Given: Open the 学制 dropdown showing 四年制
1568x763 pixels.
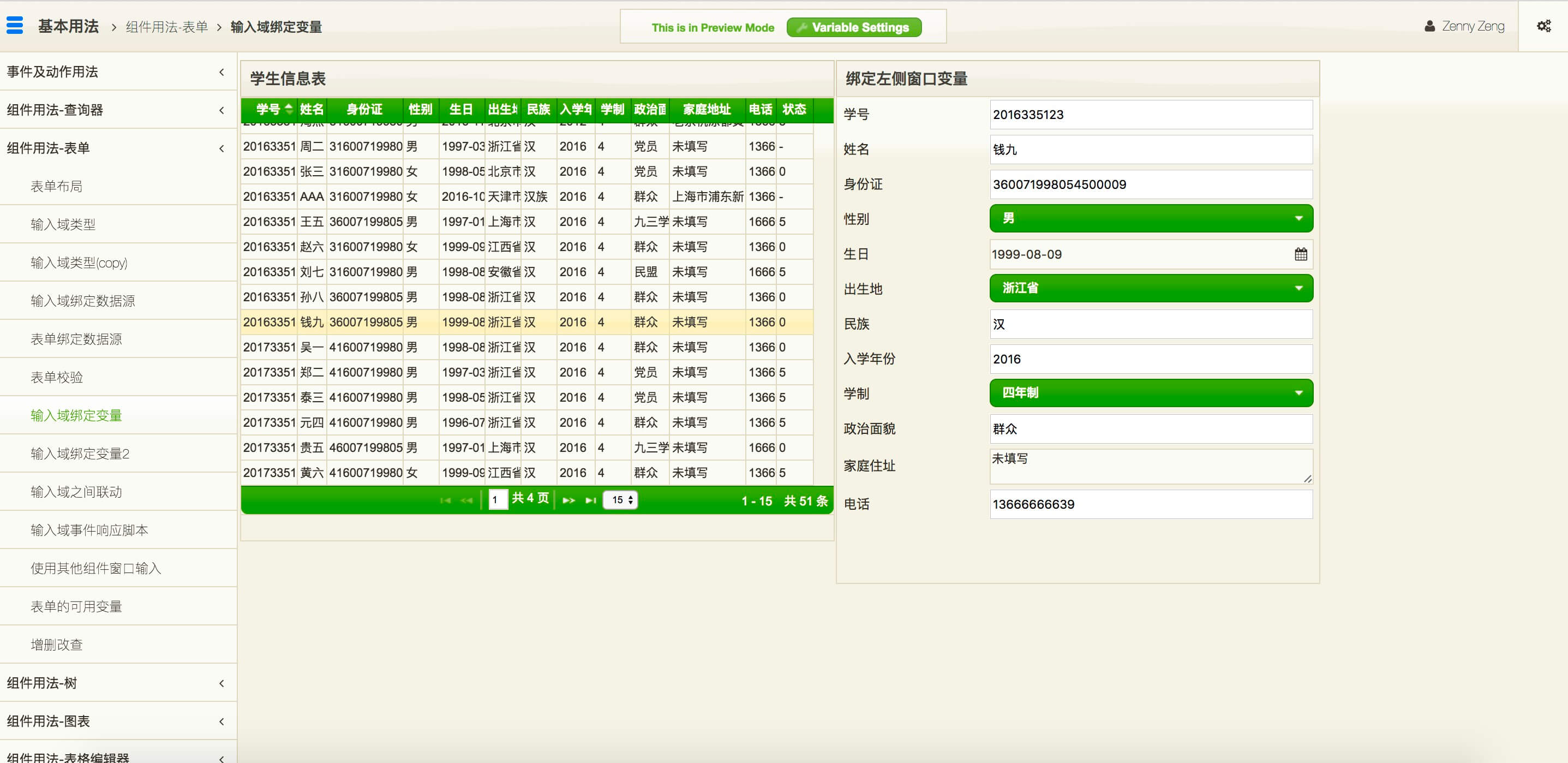Looking at the screenshot, I should (1151, 393).
